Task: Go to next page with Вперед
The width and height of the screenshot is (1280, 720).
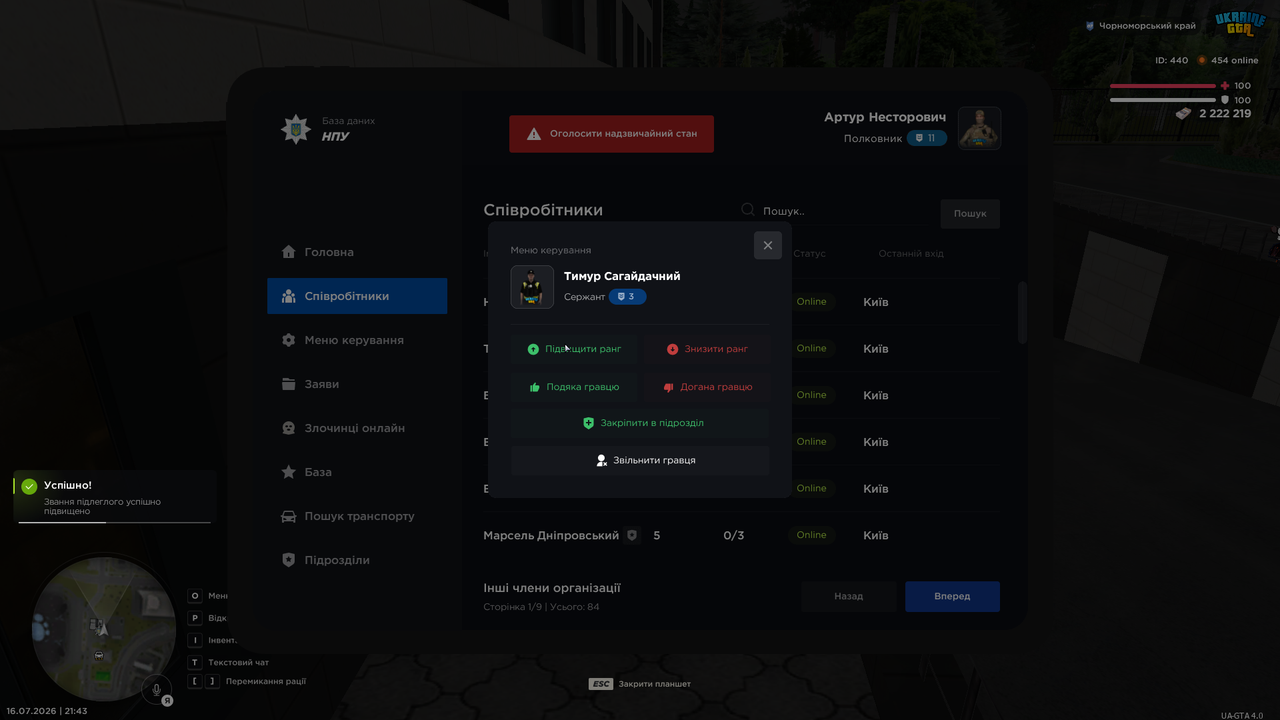Action: point(952,596)
